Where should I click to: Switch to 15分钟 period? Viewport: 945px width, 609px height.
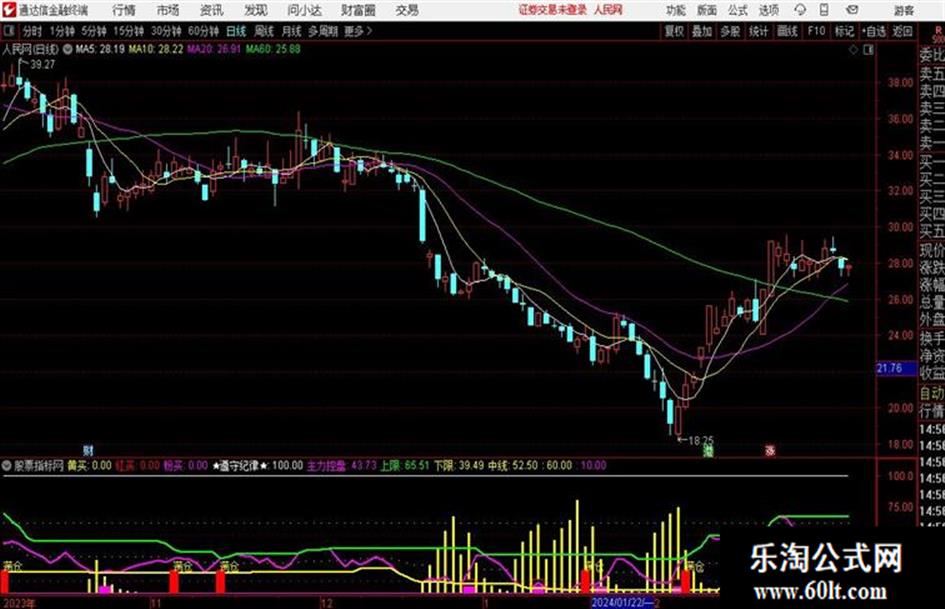click(128, 31)
